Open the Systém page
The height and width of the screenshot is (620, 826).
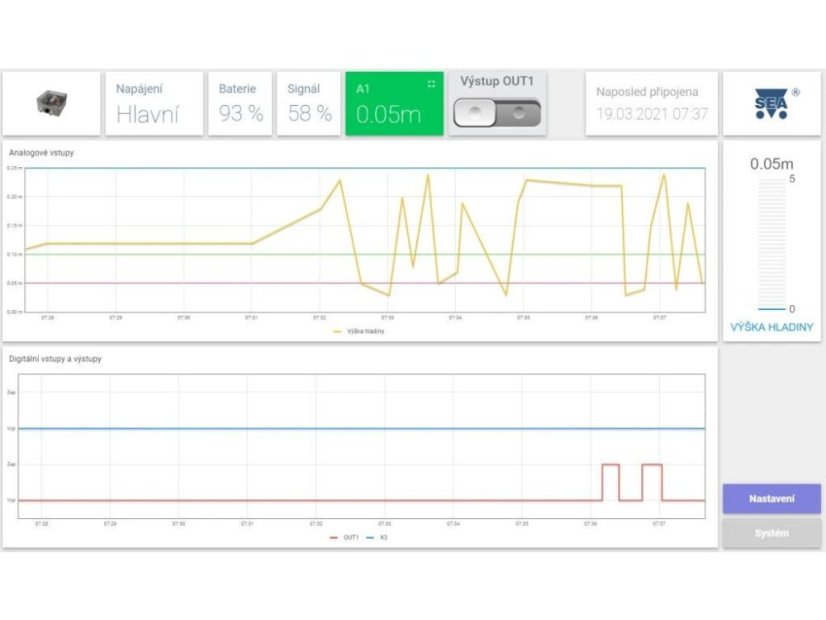tap(771, 533)
